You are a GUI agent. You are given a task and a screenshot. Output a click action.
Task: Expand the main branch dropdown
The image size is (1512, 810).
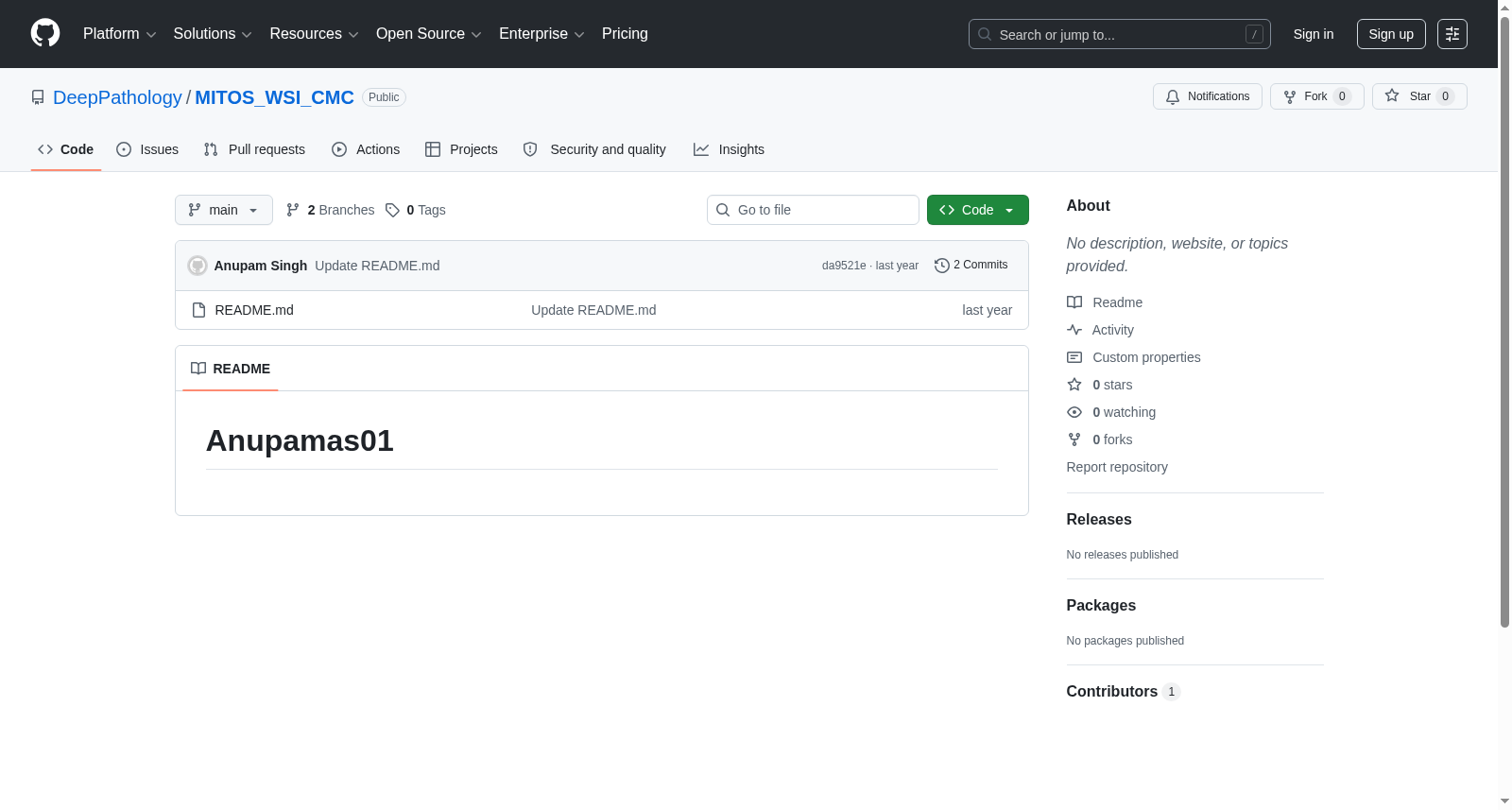click(x=224, y=210)
